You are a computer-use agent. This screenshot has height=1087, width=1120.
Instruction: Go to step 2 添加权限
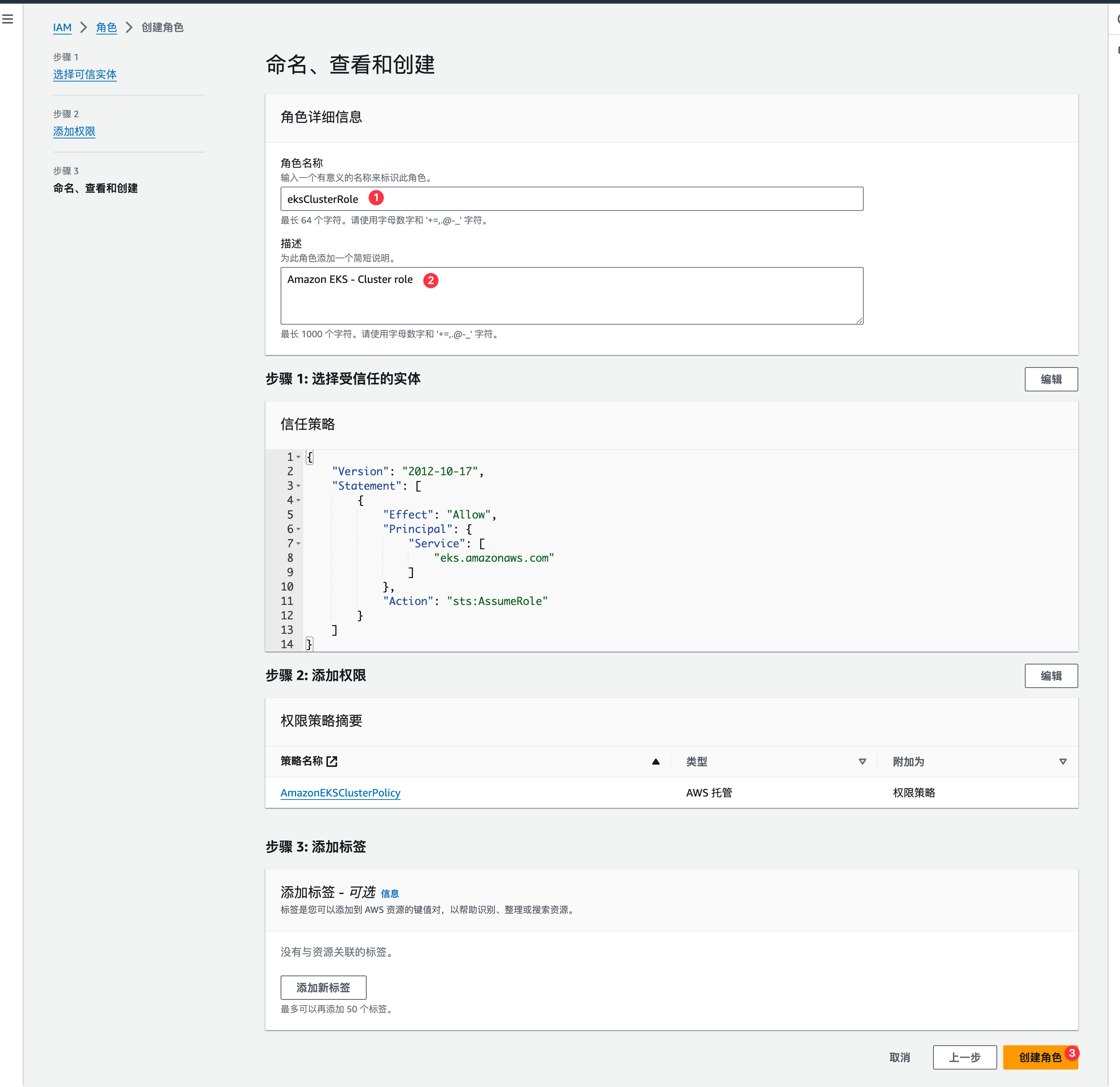pyautogui.click(x=74, y=132)
